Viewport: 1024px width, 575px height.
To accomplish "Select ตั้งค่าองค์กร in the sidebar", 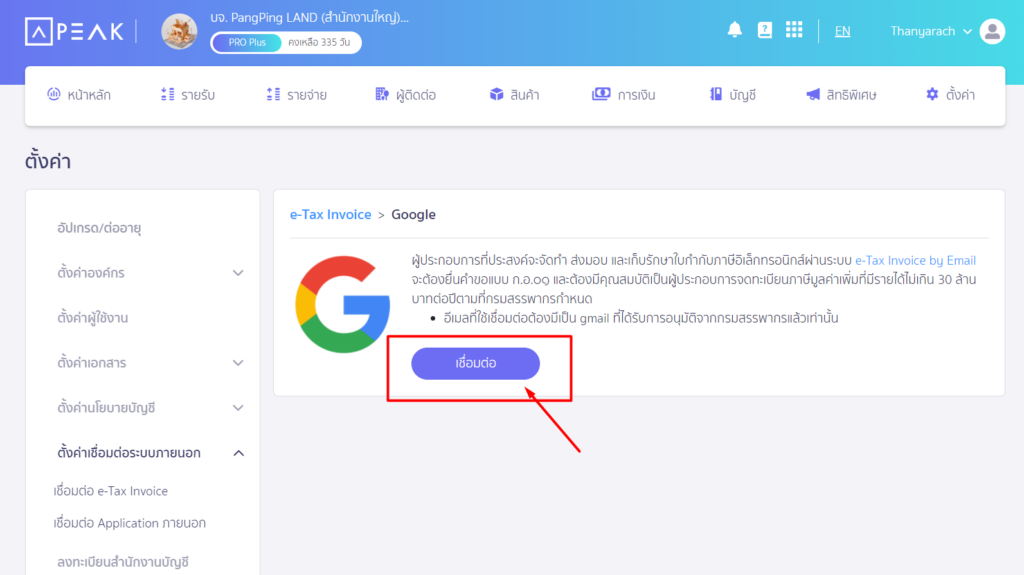I will 91,272.
